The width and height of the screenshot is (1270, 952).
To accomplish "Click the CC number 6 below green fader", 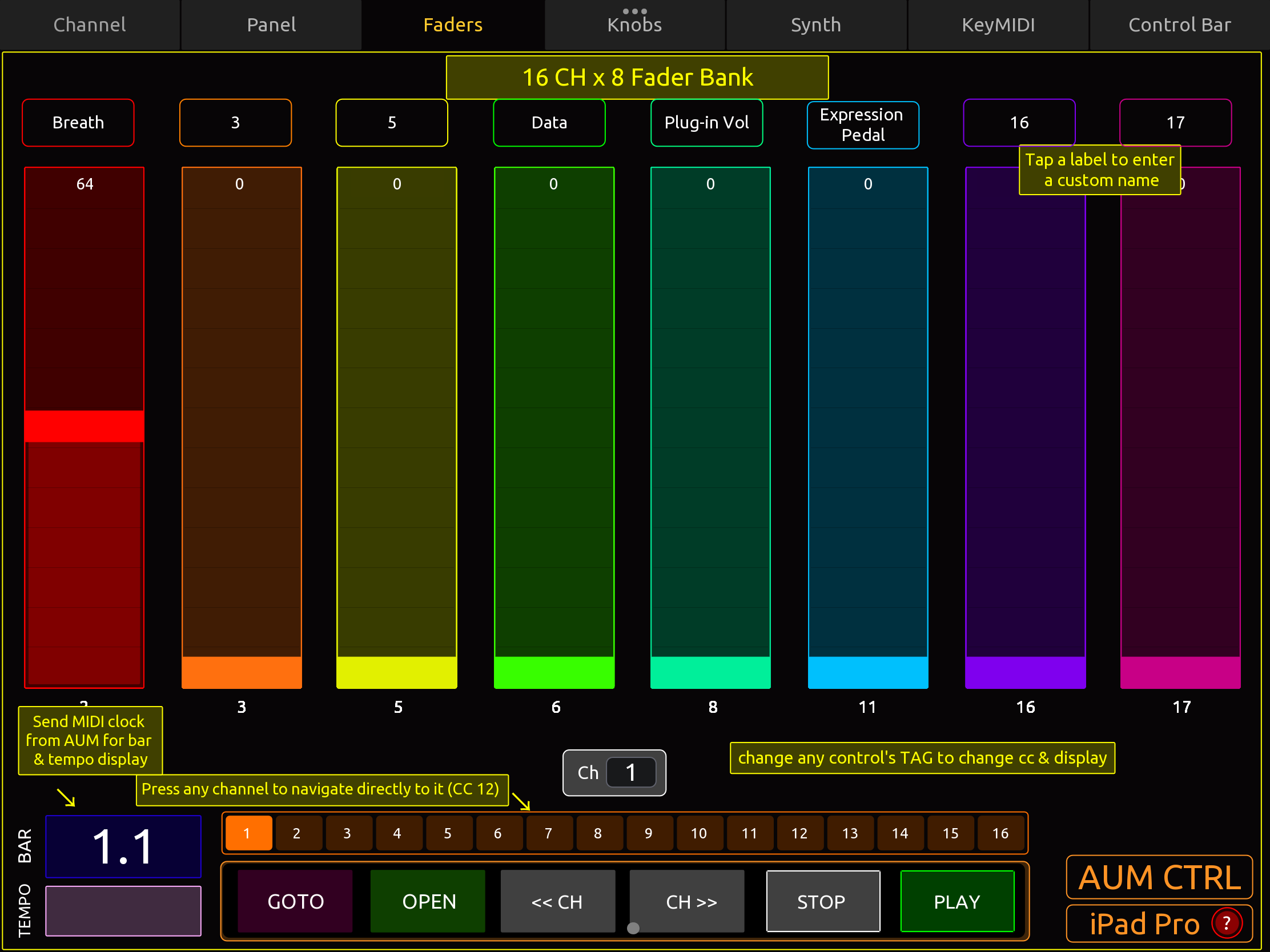I will click(556, 707).
